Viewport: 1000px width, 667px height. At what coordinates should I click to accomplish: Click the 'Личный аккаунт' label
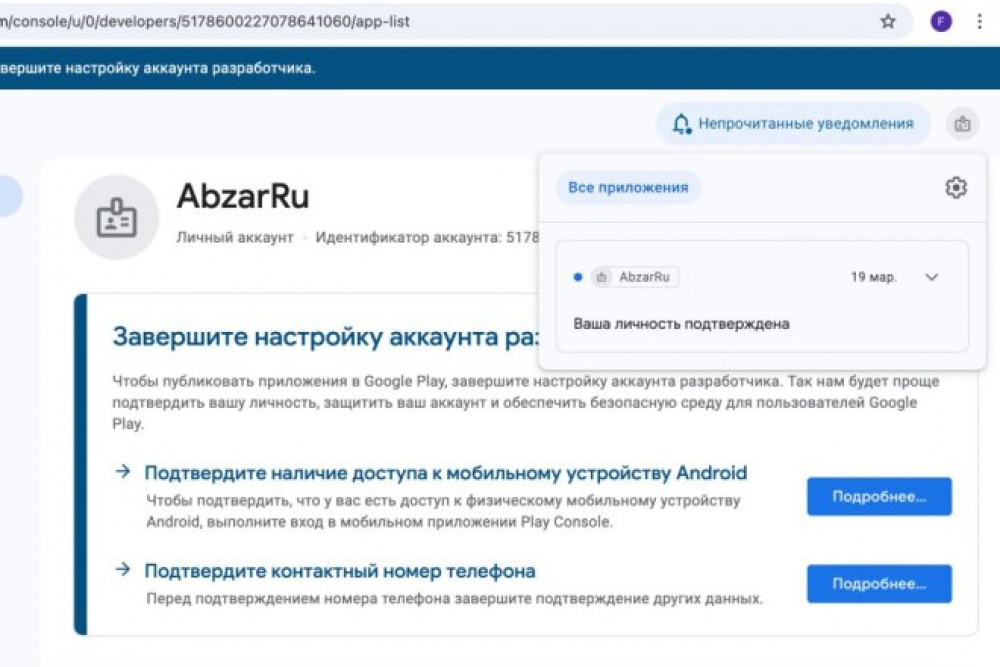pos(235,237)
